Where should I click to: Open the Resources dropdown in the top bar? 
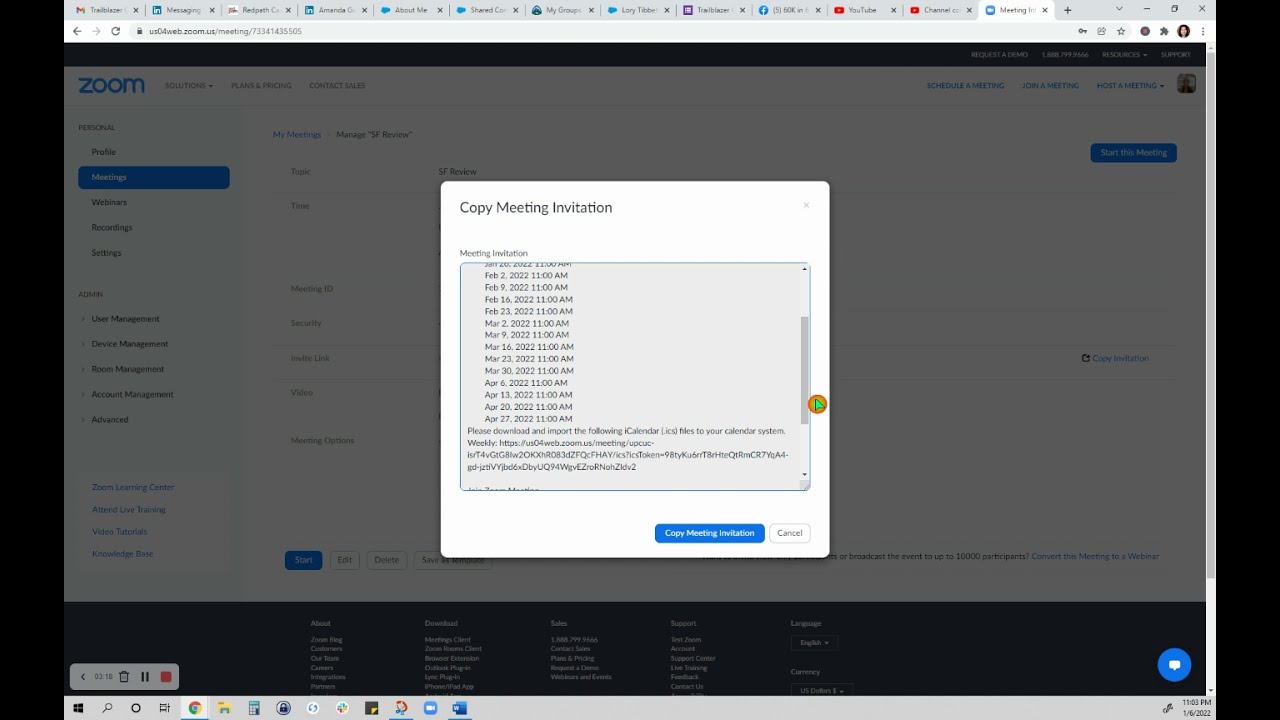[1124, 55]
